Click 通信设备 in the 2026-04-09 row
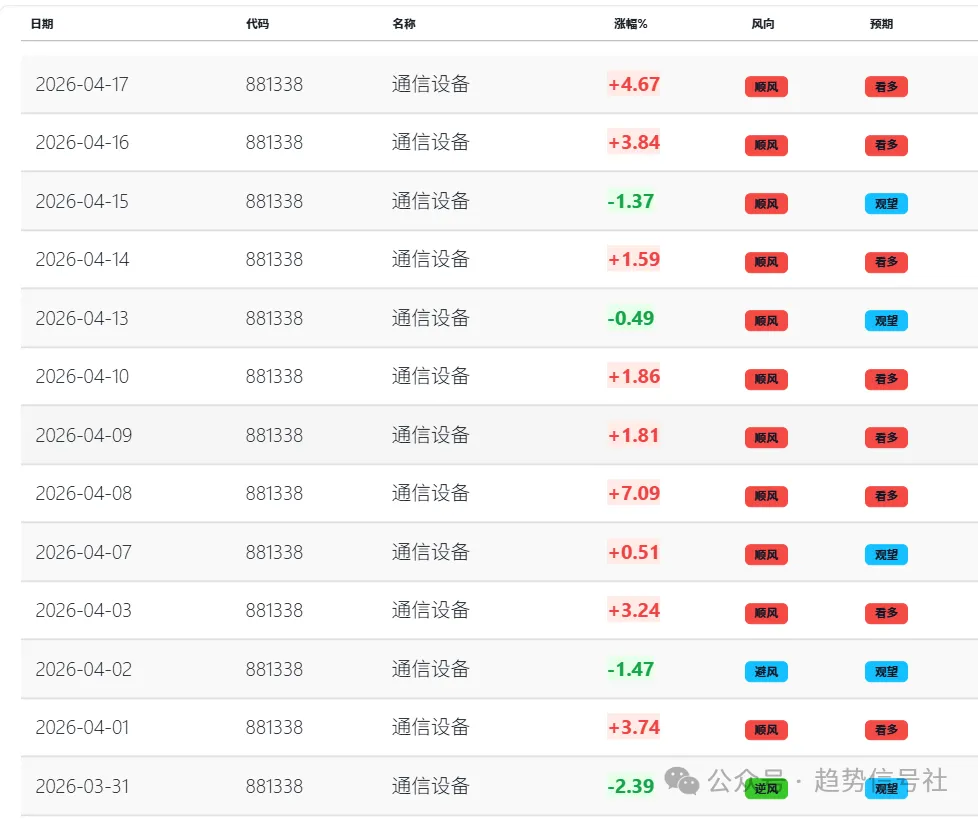The height and width of the screenshot is (819, 978). coord(430,435)
